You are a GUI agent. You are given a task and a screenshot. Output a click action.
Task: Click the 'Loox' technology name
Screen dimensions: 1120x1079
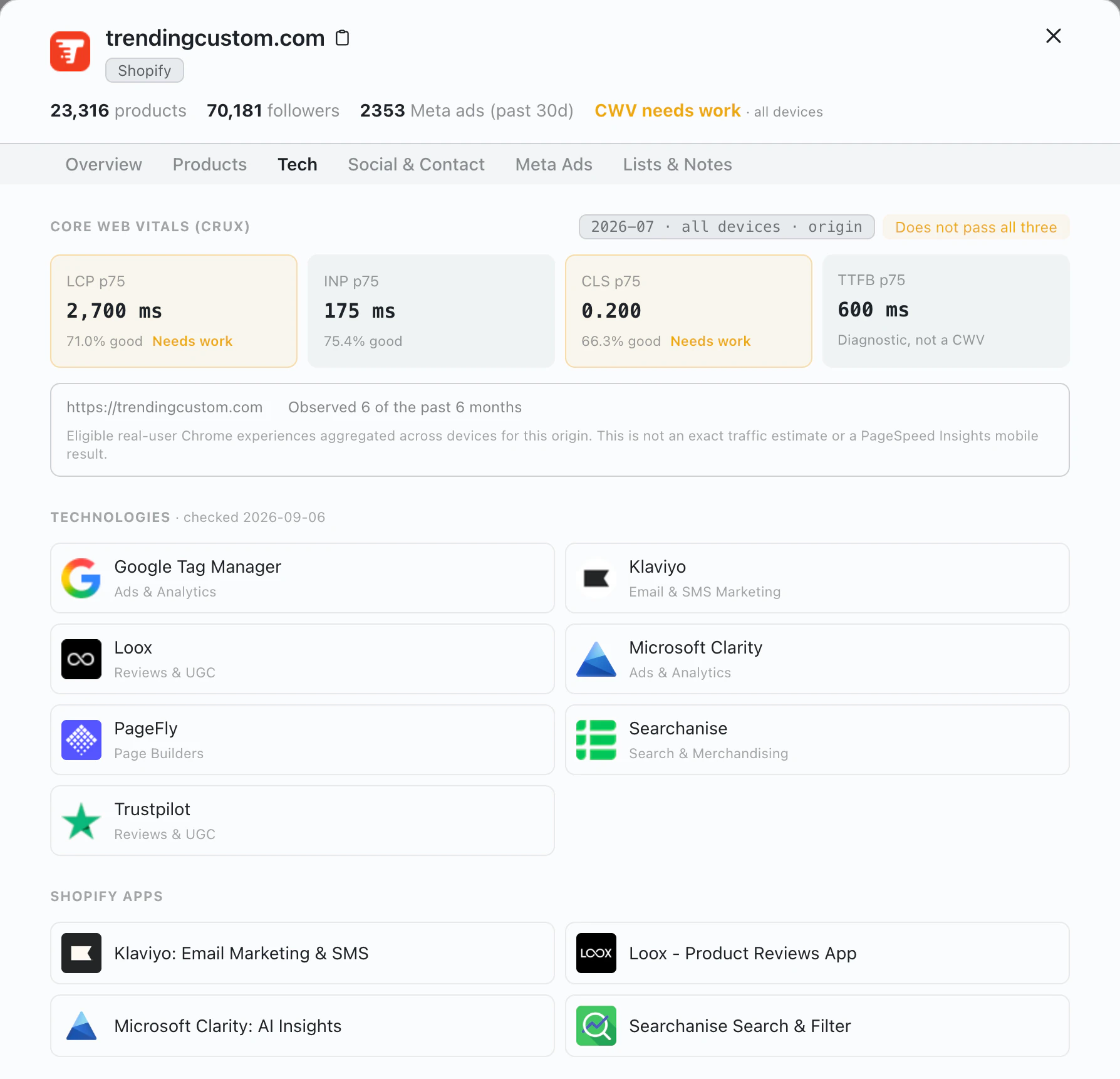tap(133, 647)
